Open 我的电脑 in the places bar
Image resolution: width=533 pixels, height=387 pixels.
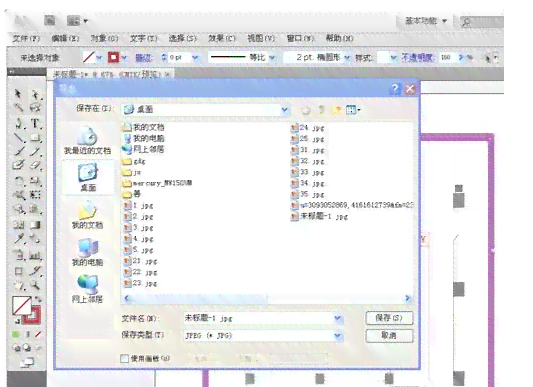coord(87,252)
